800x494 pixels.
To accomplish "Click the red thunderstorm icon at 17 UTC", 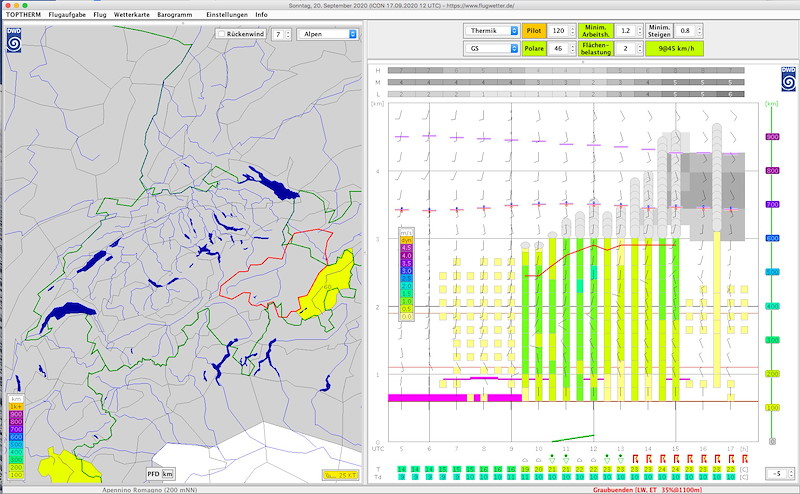I will point(731,459).
